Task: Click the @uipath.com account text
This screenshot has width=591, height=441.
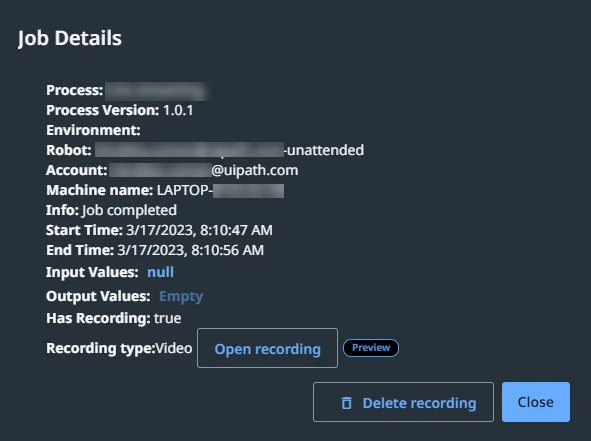Action: pyautogui.click(x=254, y=170)
